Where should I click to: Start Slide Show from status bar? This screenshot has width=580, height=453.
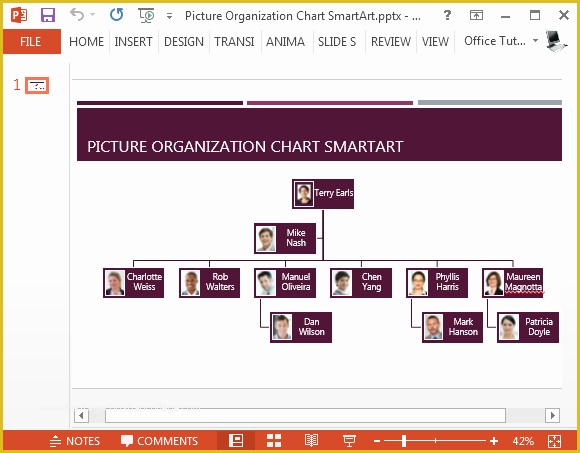pos(349,441)
